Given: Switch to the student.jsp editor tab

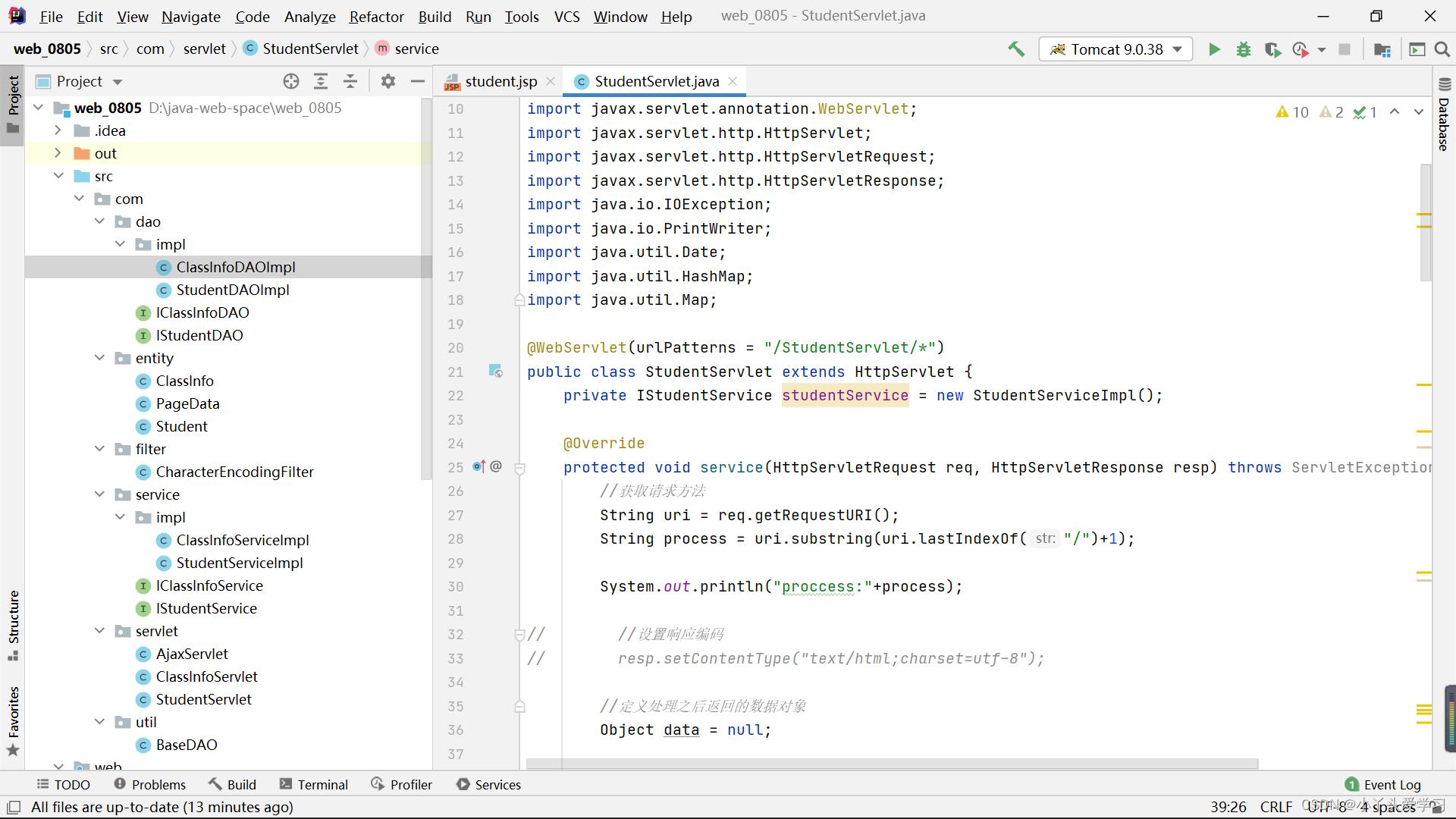Looking at the screenshot, I should tap(500, 81).
